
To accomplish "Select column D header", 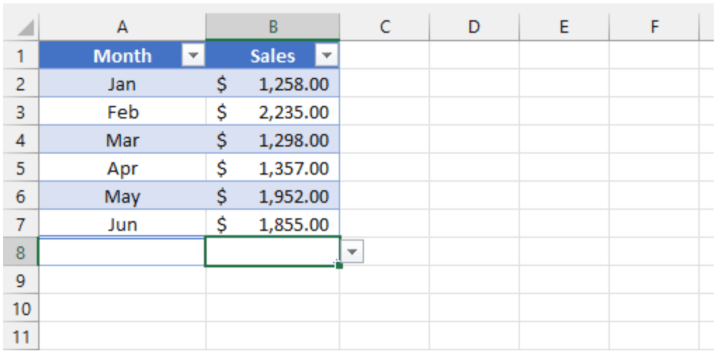I will pyautogui.click(x=474, y=27).
